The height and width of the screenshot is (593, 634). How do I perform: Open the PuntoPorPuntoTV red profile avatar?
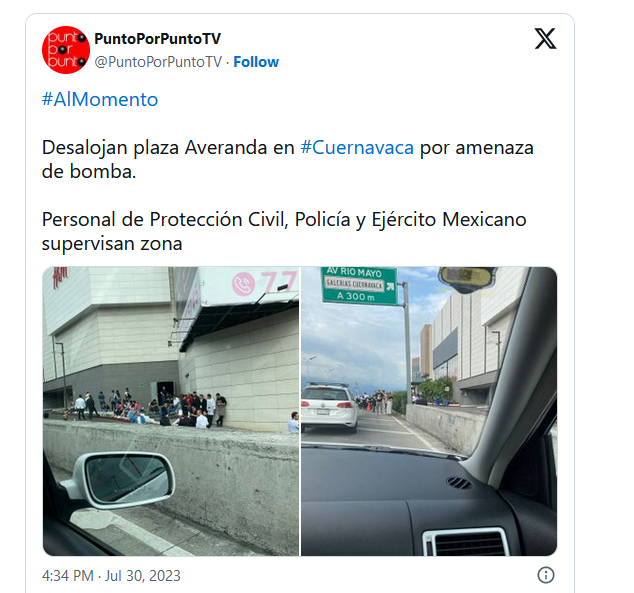pyautogui.click(x=66, y=50)
